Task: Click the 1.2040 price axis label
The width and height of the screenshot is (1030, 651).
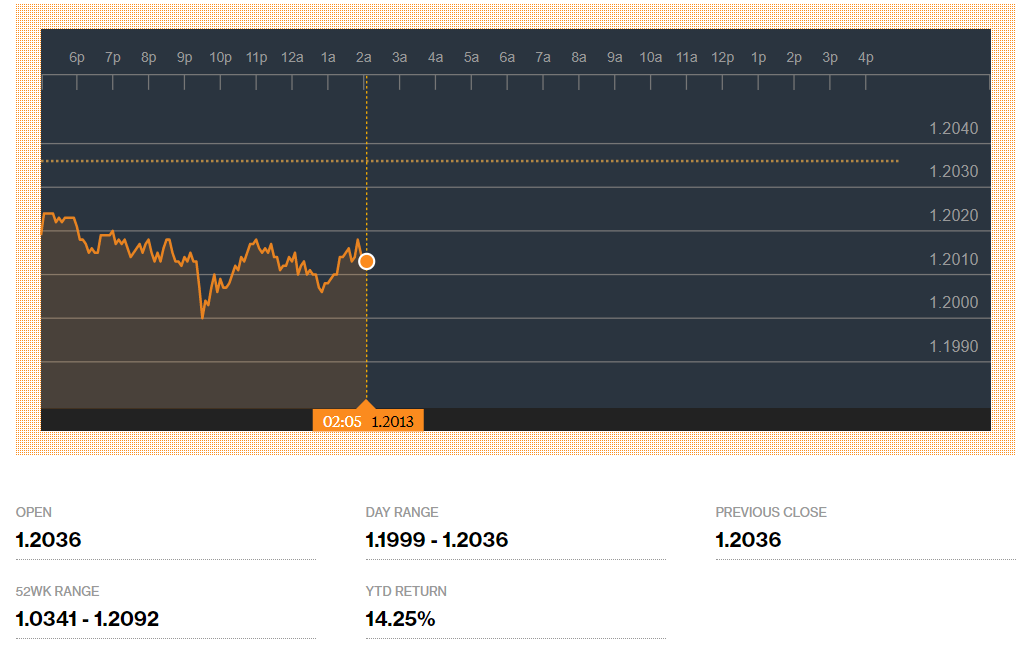Action: (953, 129)
